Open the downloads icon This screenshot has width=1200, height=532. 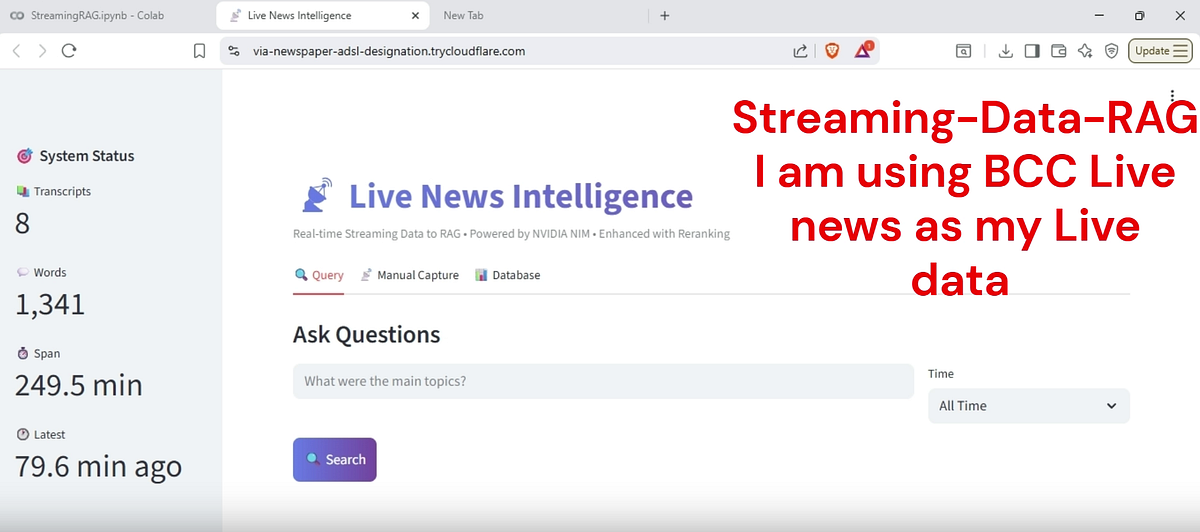click(x=1006, y=51)
